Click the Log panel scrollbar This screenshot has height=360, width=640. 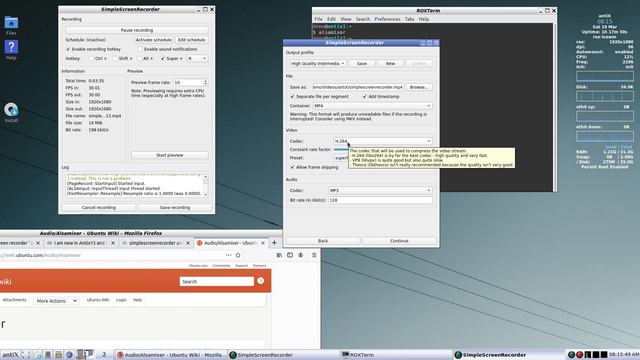(206, 186)
